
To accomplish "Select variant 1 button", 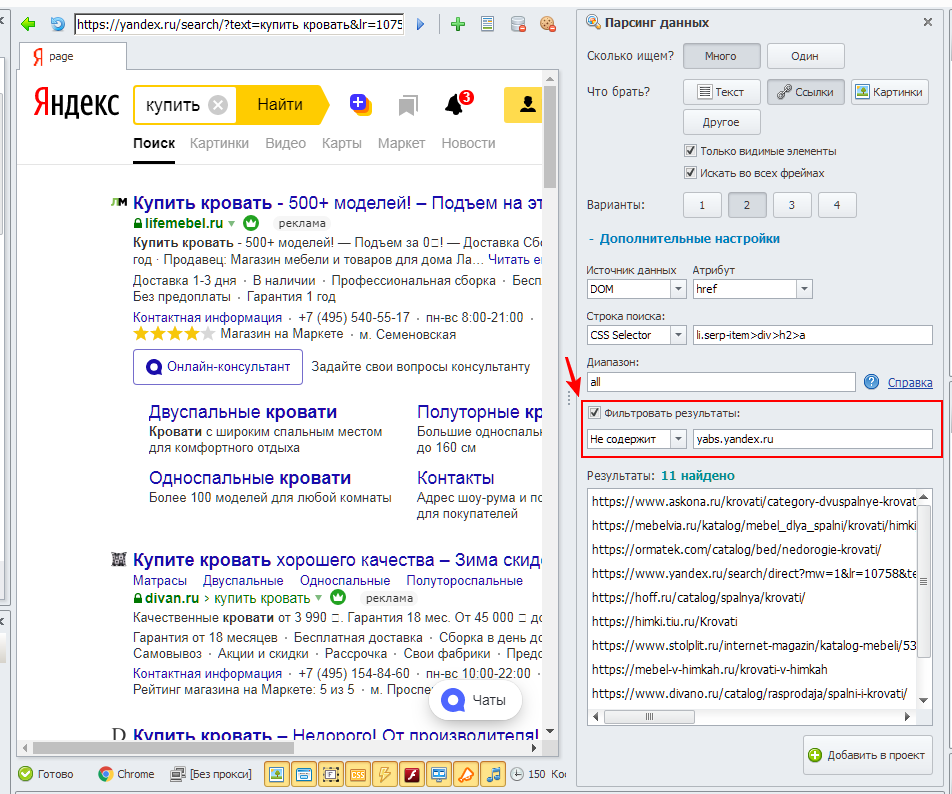I will [702, 205].
